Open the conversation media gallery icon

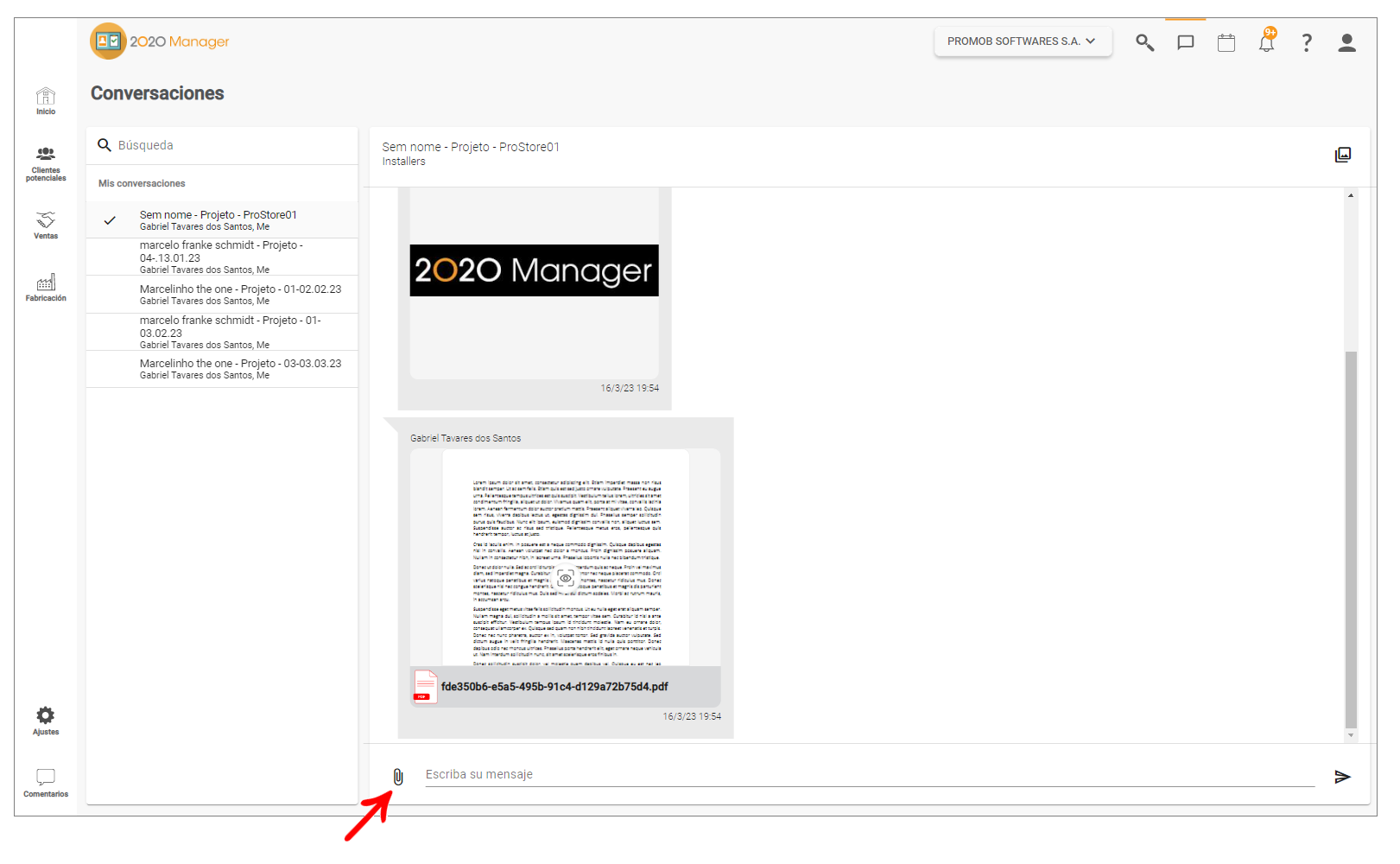coord(1343,155)
